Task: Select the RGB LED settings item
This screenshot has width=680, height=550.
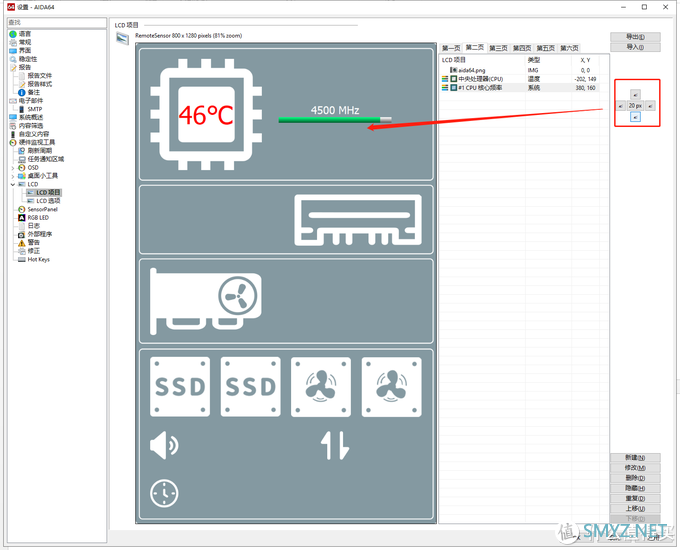Action: click(x=38, y=217)
